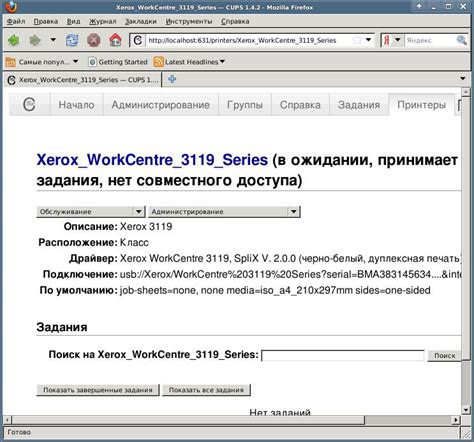The height and width of the screenshot is (442, 474).
Task: Click the Yandex search engine icon
Action: click(x=386, y=40)
